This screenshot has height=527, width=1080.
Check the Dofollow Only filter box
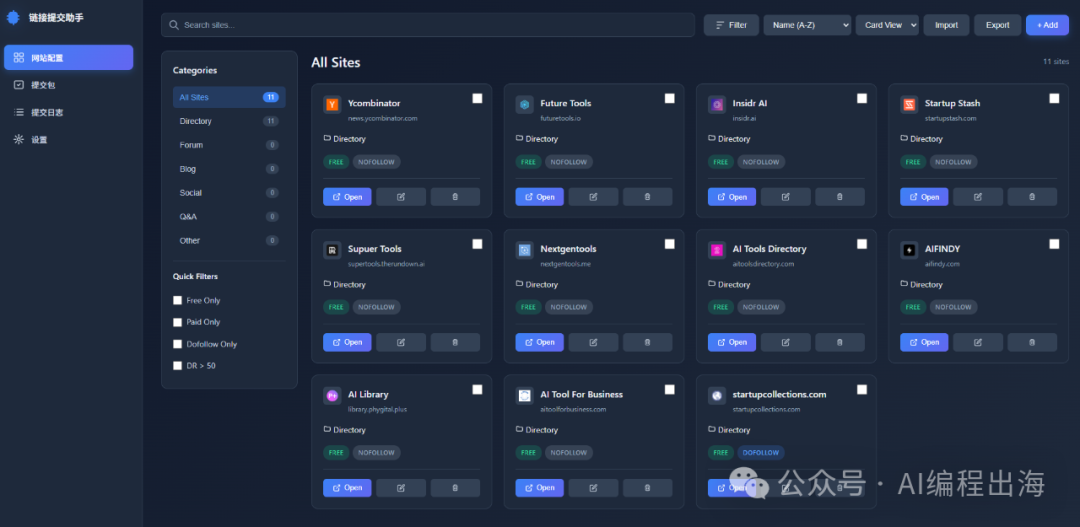click(178, 344)
